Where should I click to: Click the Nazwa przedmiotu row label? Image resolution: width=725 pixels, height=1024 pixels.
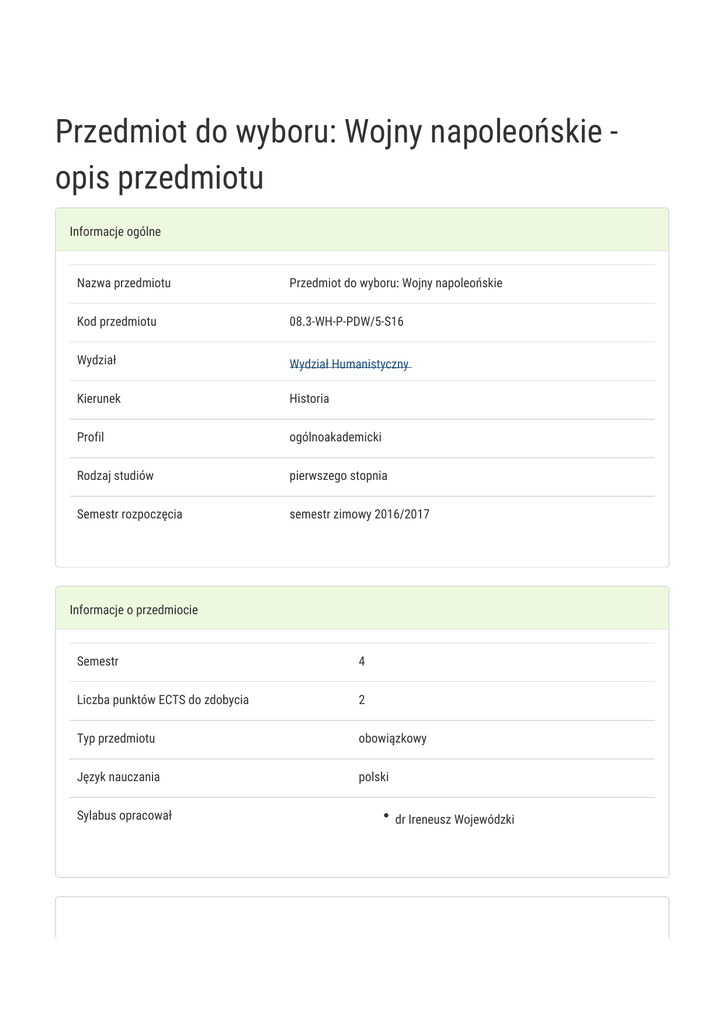[x=124, y=283]
